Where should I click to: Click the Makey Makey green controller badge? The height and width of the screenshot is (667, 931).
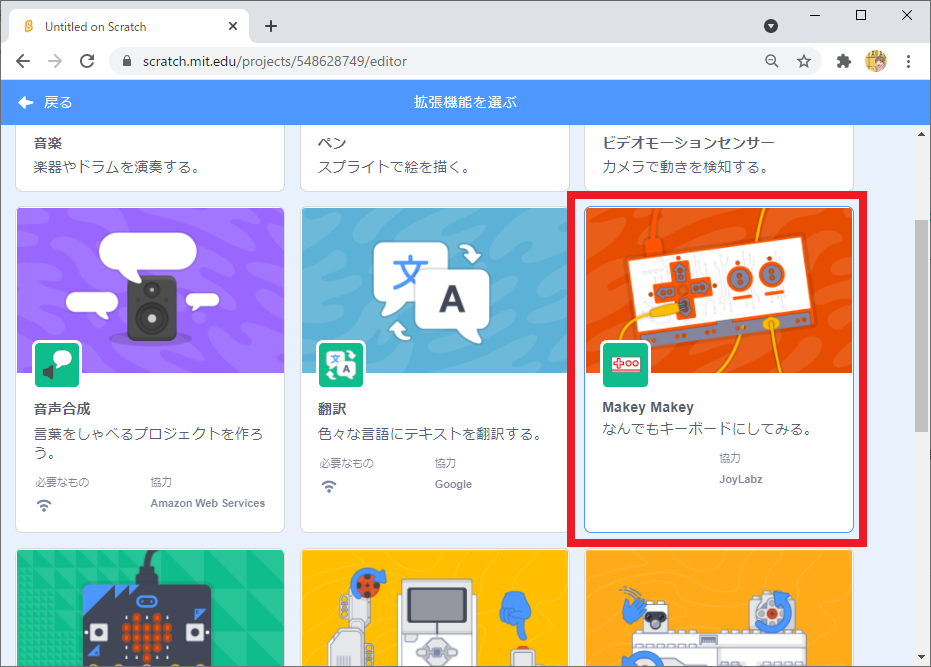pos(625,364)
